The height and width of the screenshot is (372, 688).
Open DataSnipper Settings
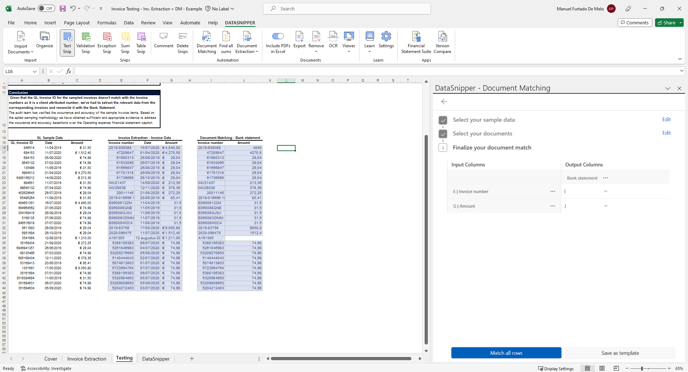pyautogui.click(x=386, y=40)
